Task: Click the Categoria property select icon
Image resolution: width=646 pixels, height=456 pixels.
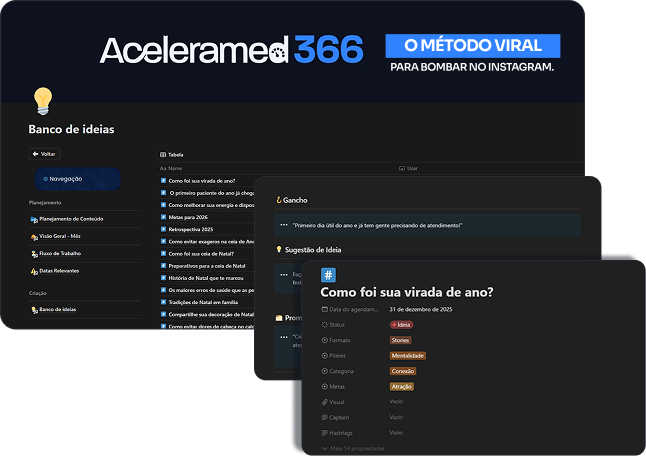Action: coord(325,372)
